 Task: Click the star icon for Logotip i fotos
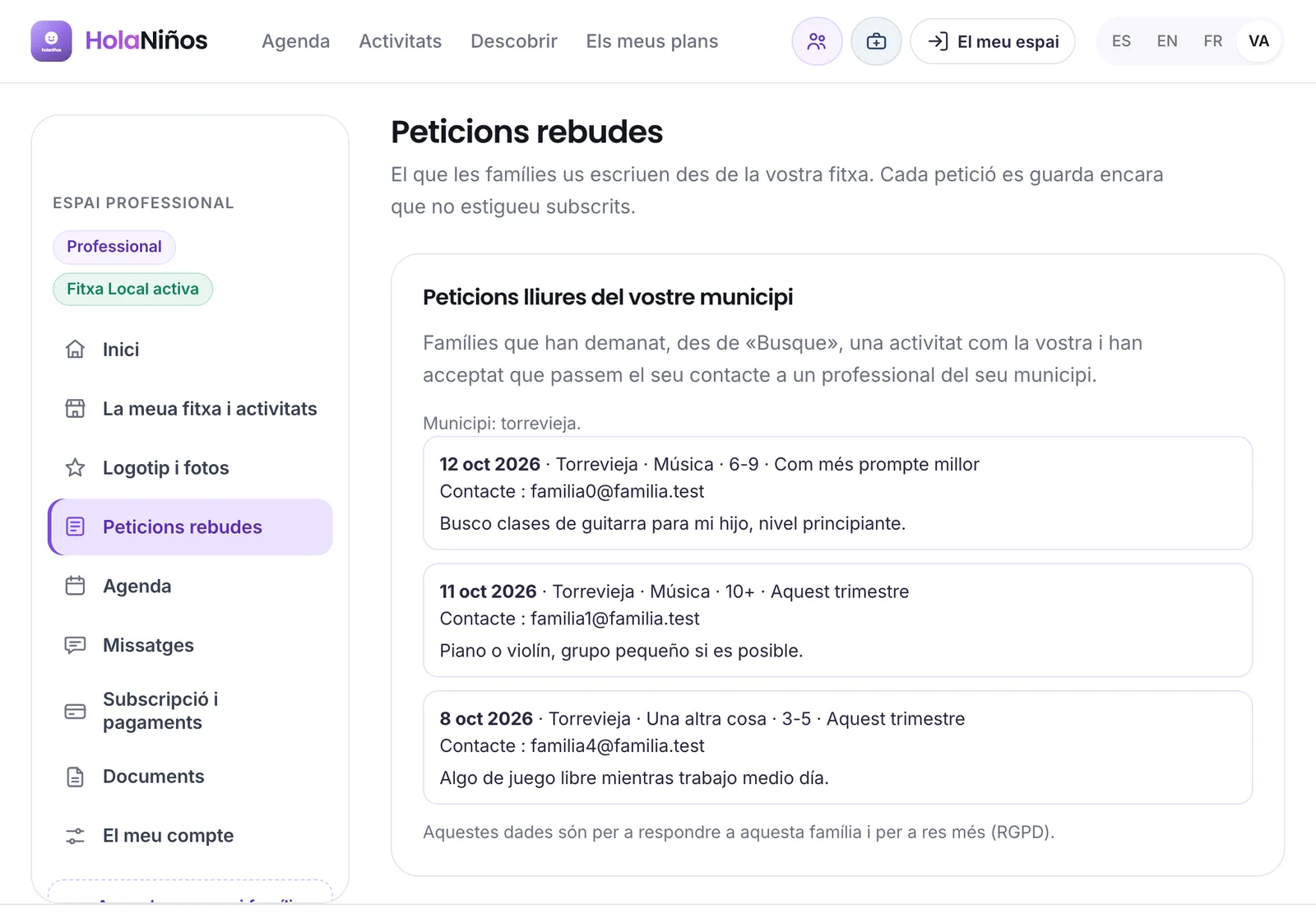point(75,468)
